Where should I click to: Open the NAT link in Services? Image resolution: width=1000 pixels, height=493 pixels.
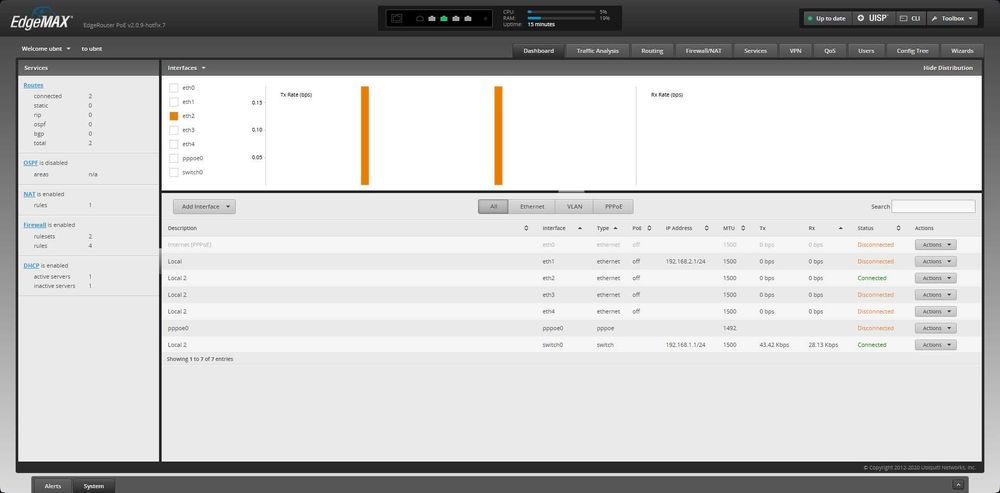coord(29,194)
